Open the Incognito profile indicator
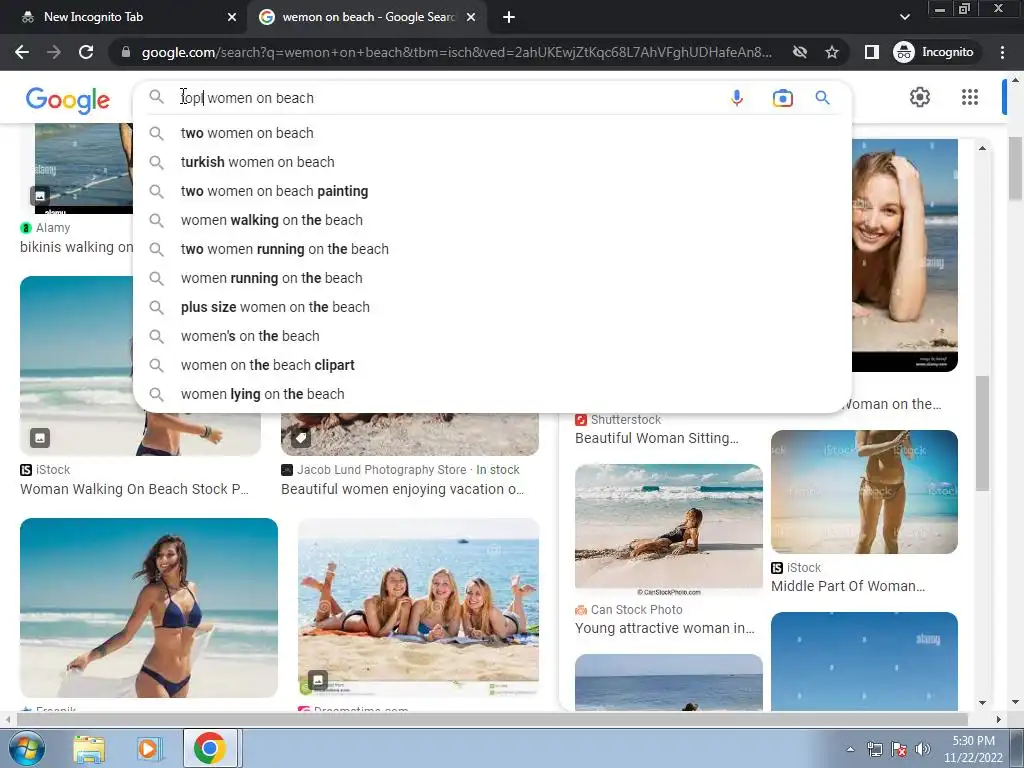The width and height of the screenshot is (1024, 768). click(934, 52)
